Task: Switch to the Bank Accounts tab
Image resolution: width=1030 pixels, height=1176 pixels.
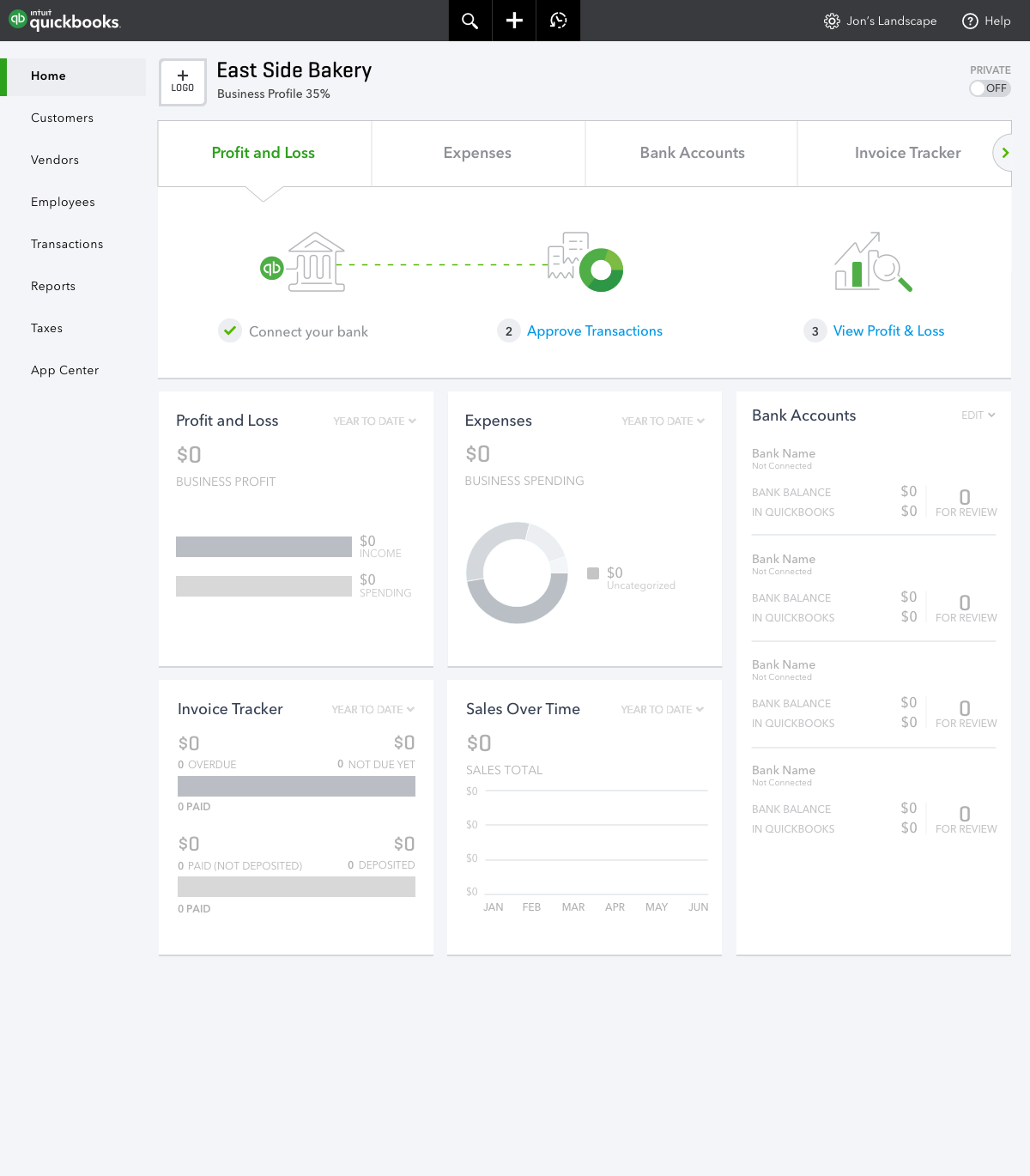Action: pyautogui.click(x=692, y=153)
